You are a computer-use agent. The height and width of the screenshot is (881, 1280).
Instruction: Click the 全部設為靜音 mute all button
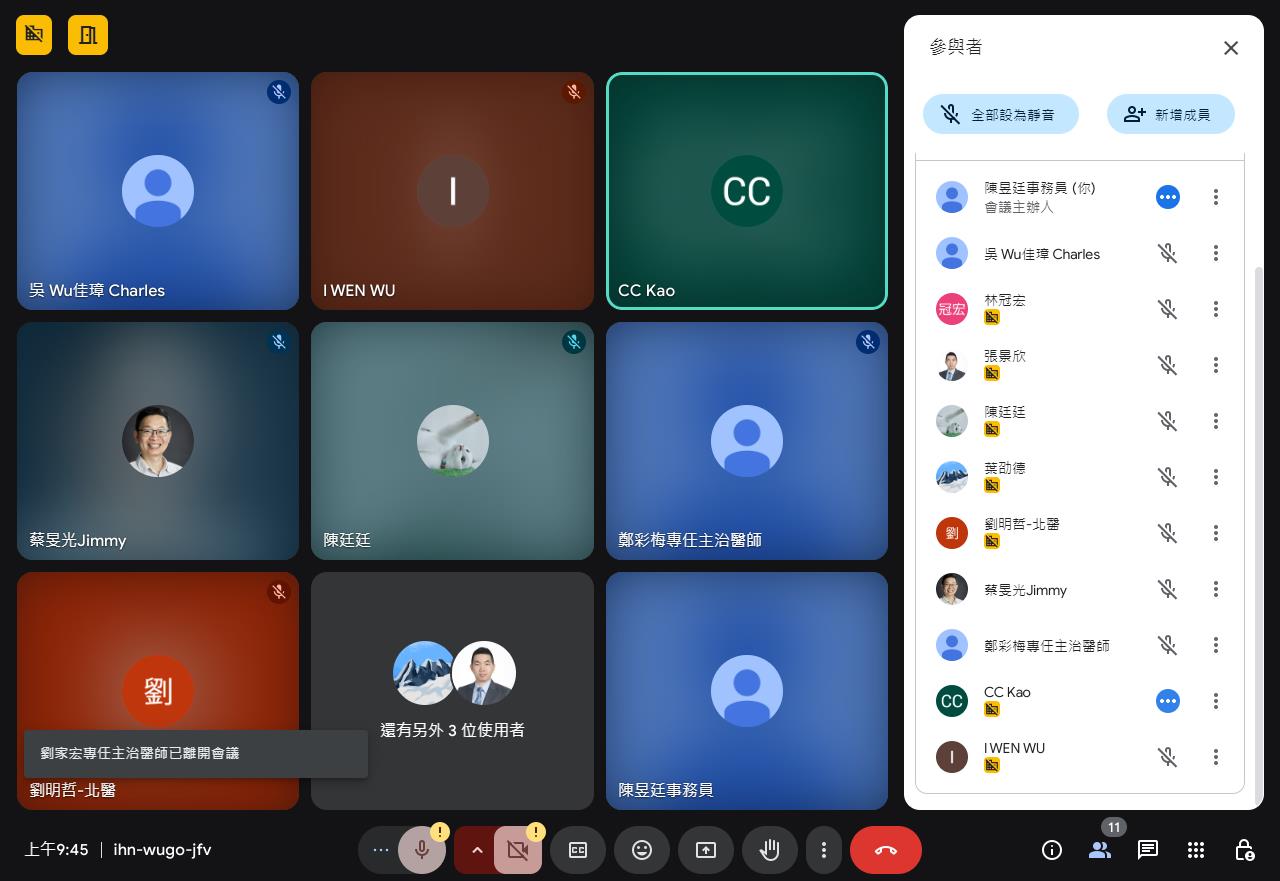click(1000, 115)
